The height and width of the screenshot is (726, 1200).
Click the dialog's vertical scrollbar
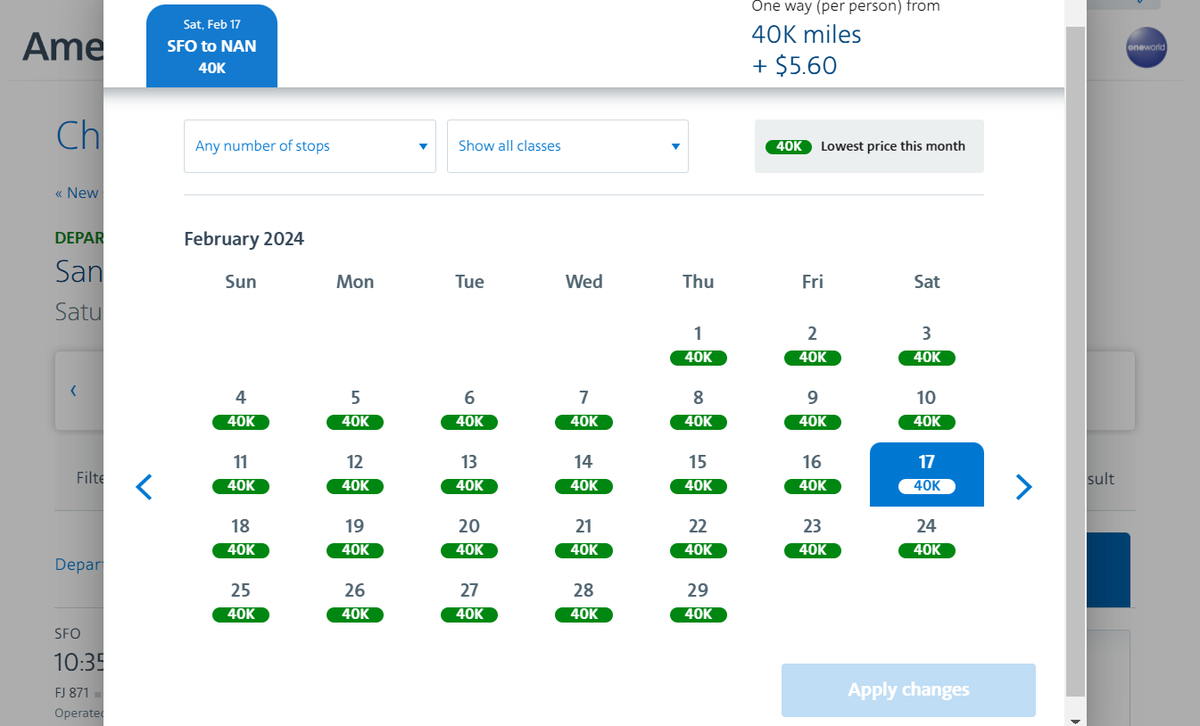[x=1075, y=360]
